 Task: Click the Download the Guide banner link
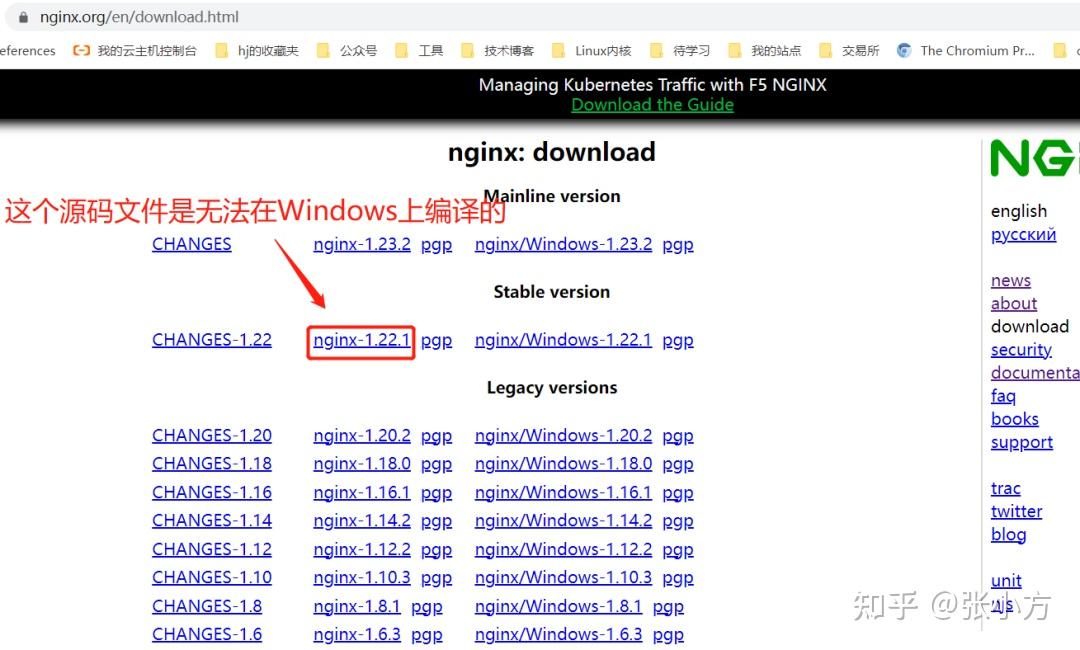tap(652, 104)
